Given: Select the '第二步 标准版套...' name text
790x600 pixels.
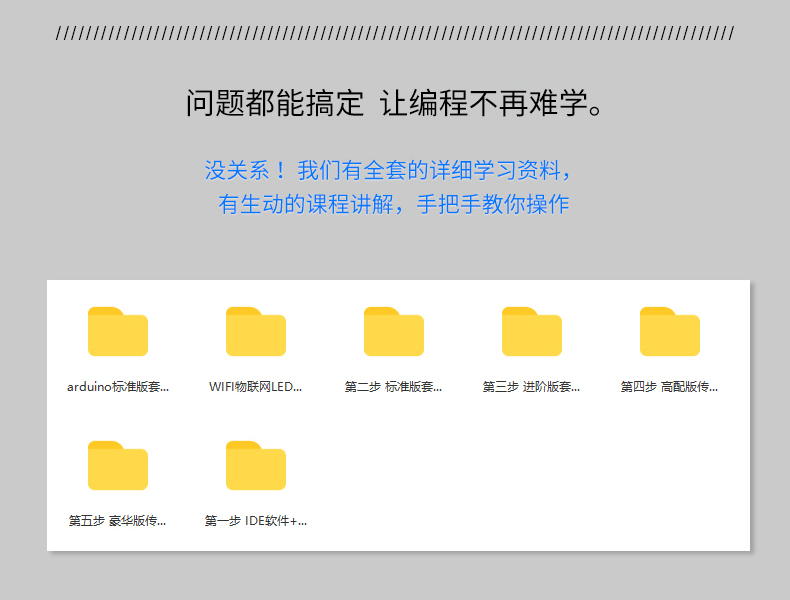Looking at the screenshot, I should pos(394,387).
